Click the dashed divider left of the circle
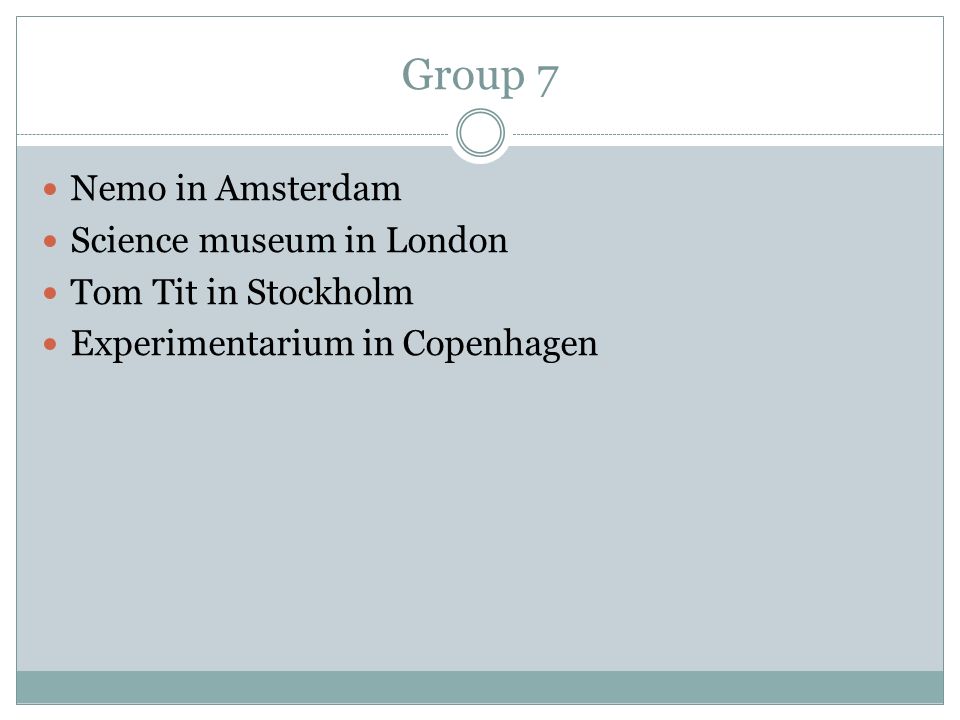 [233, 134]
